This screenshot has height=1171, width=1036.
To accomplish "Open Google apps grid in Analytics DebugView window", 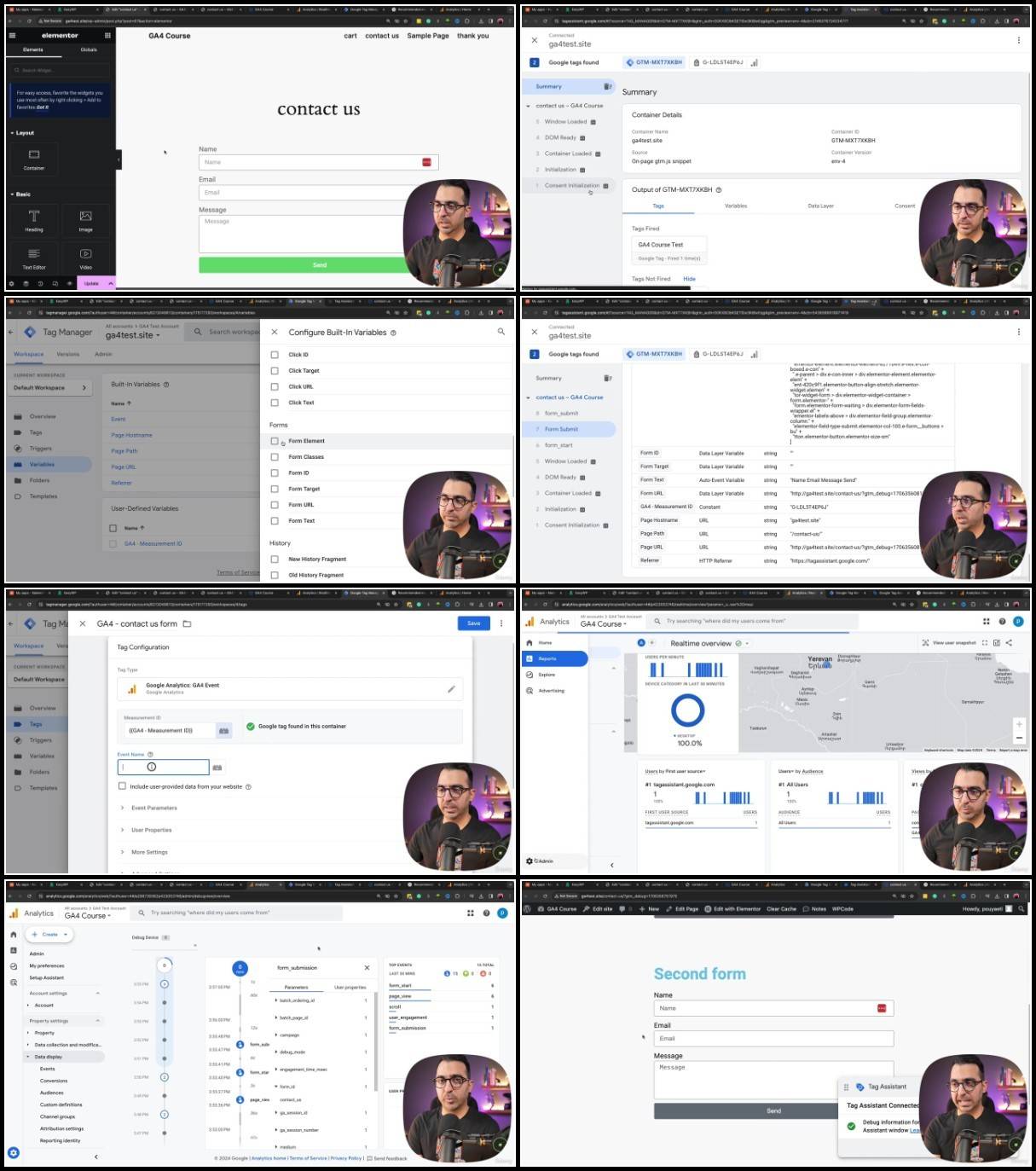I will (x=470, y=913).
